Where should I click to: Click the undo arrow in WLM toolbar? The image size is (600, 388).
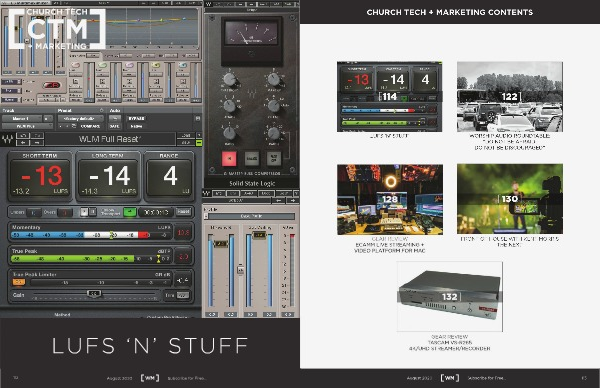23,136
